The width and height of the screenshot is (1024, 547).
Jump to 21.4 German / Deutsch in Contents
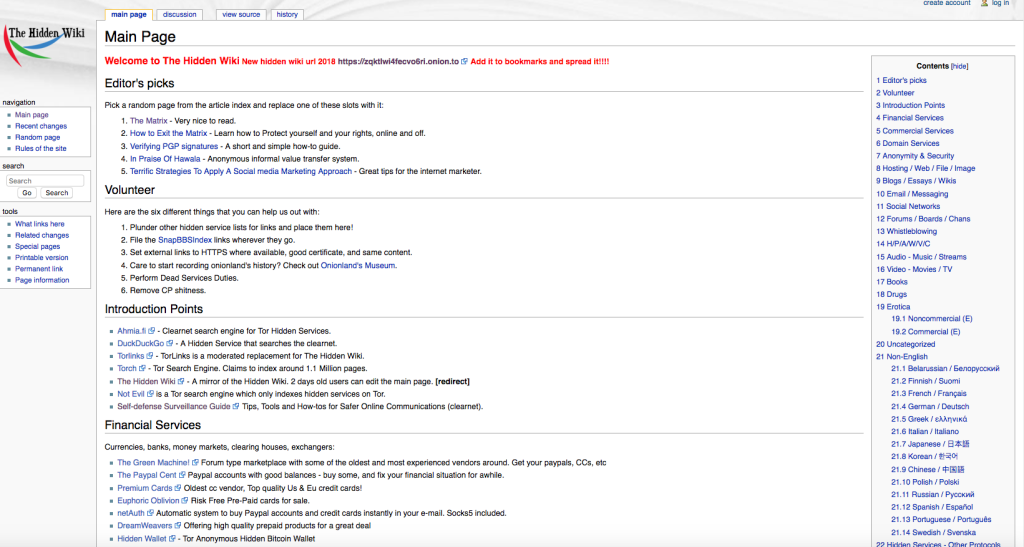pyautogui.click(x=930, y=407)
